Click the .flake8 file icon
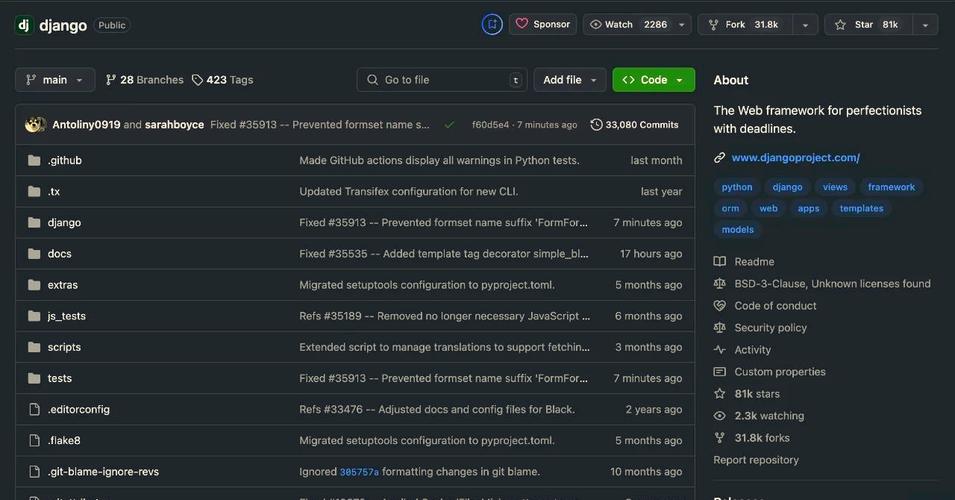This screenshot has width=955, height=500. pos(35,440)
